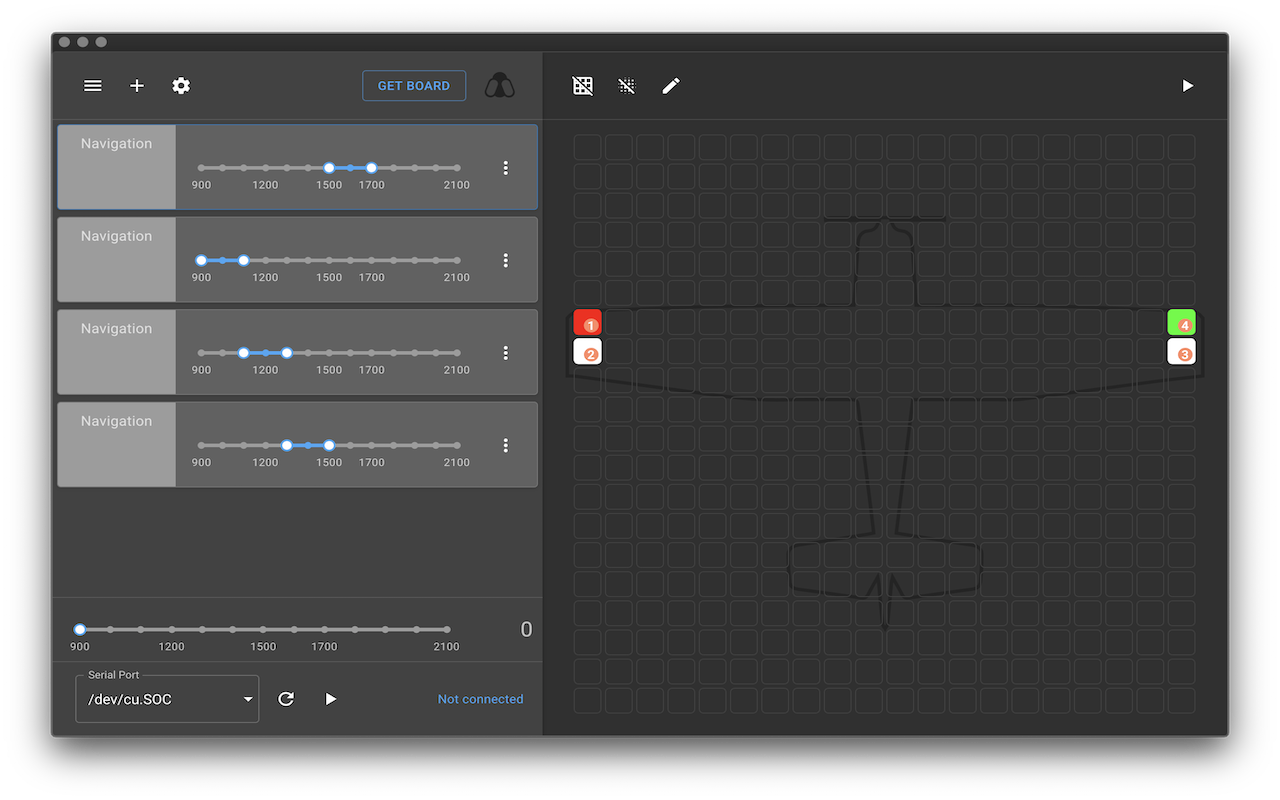Select the full grid icon in toolbar
Screen dimensions: 1280x800
[x=583, y=86]
